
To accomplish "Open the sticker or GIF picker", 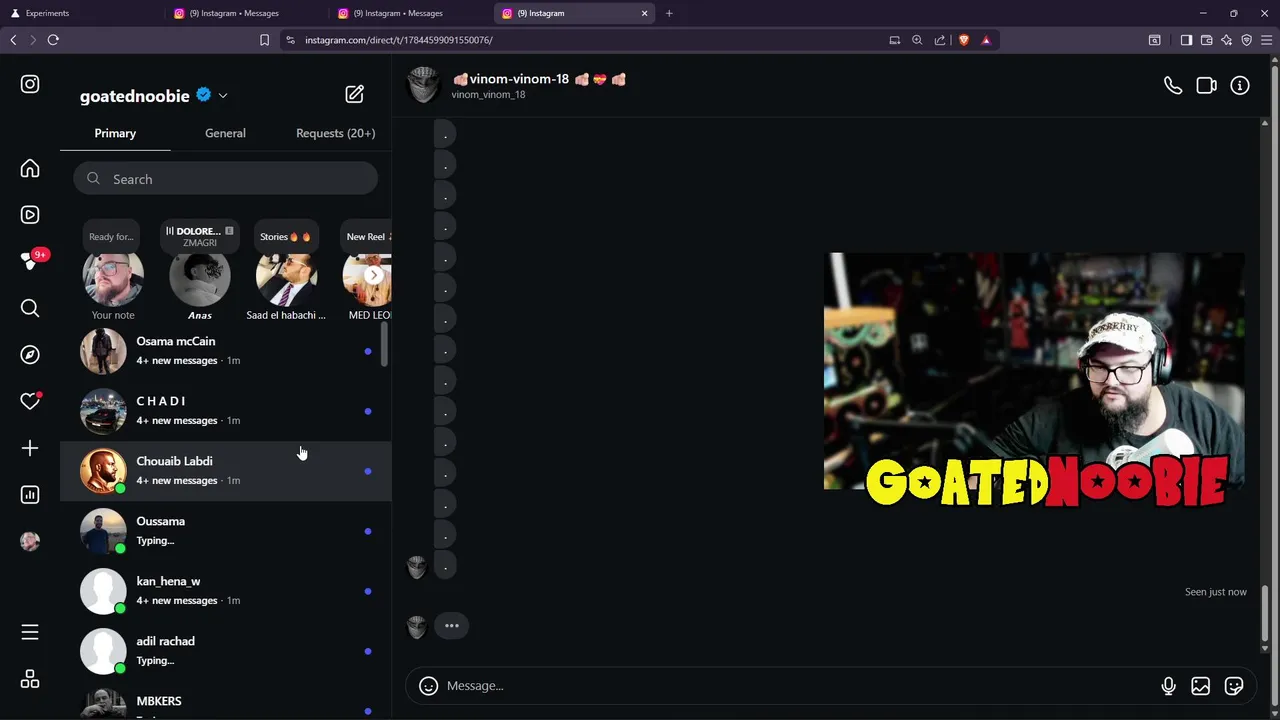I will click(x=1234, y=686).
